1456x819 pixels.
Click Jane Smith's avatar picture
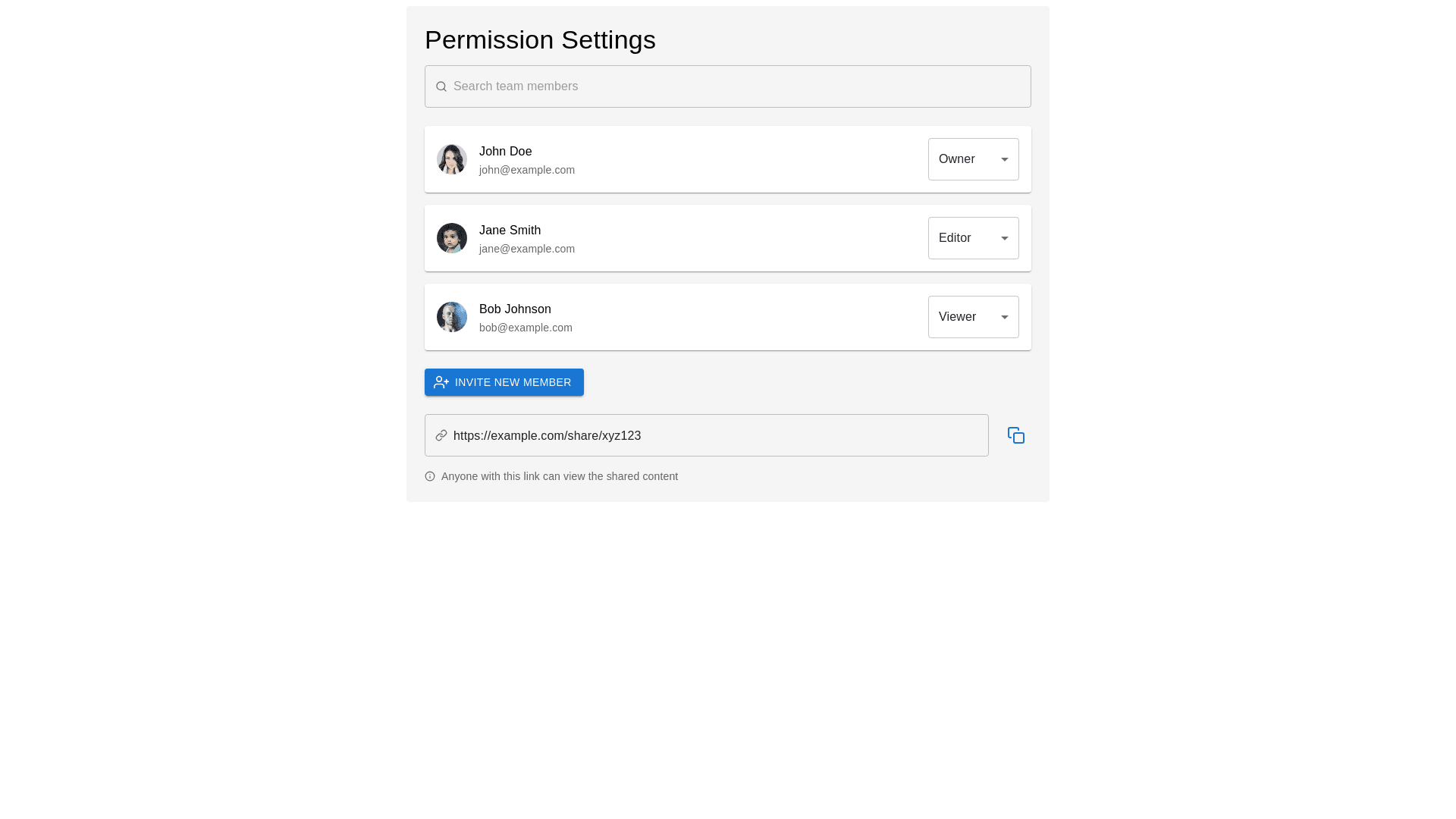pos(452,238)
